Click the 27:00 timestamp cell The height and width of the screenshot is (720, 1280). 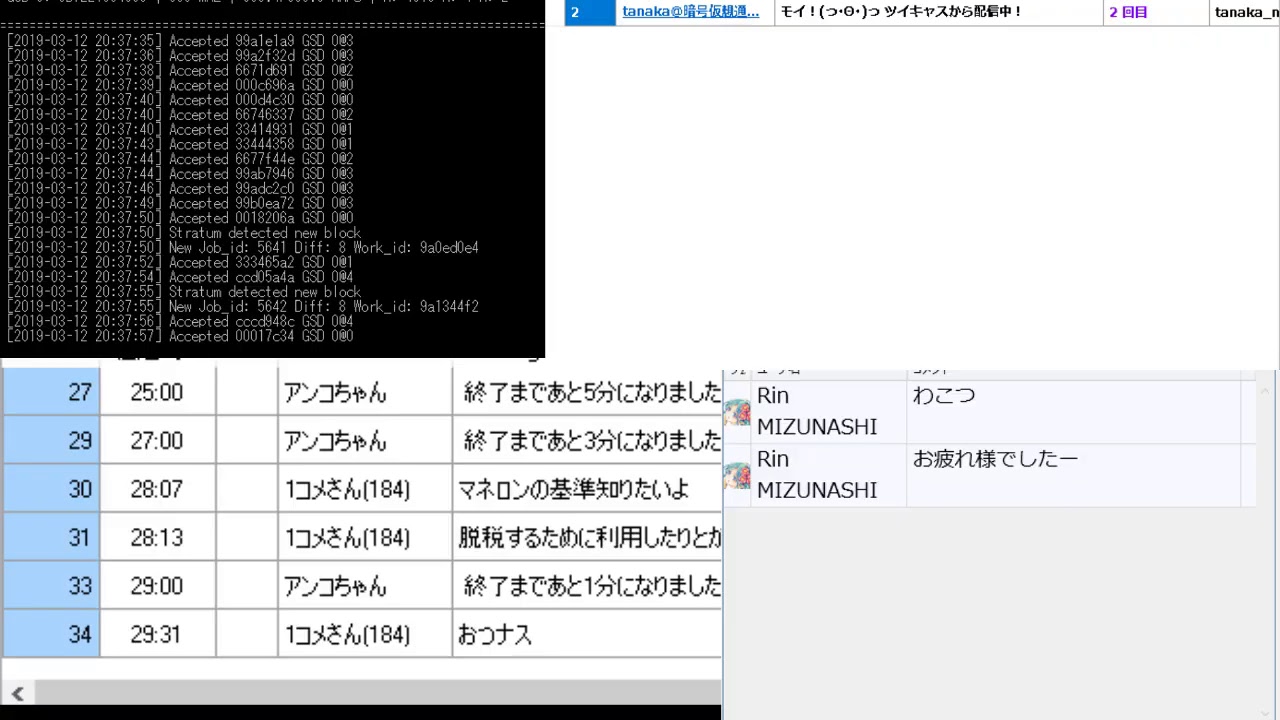tap(157, 440)
